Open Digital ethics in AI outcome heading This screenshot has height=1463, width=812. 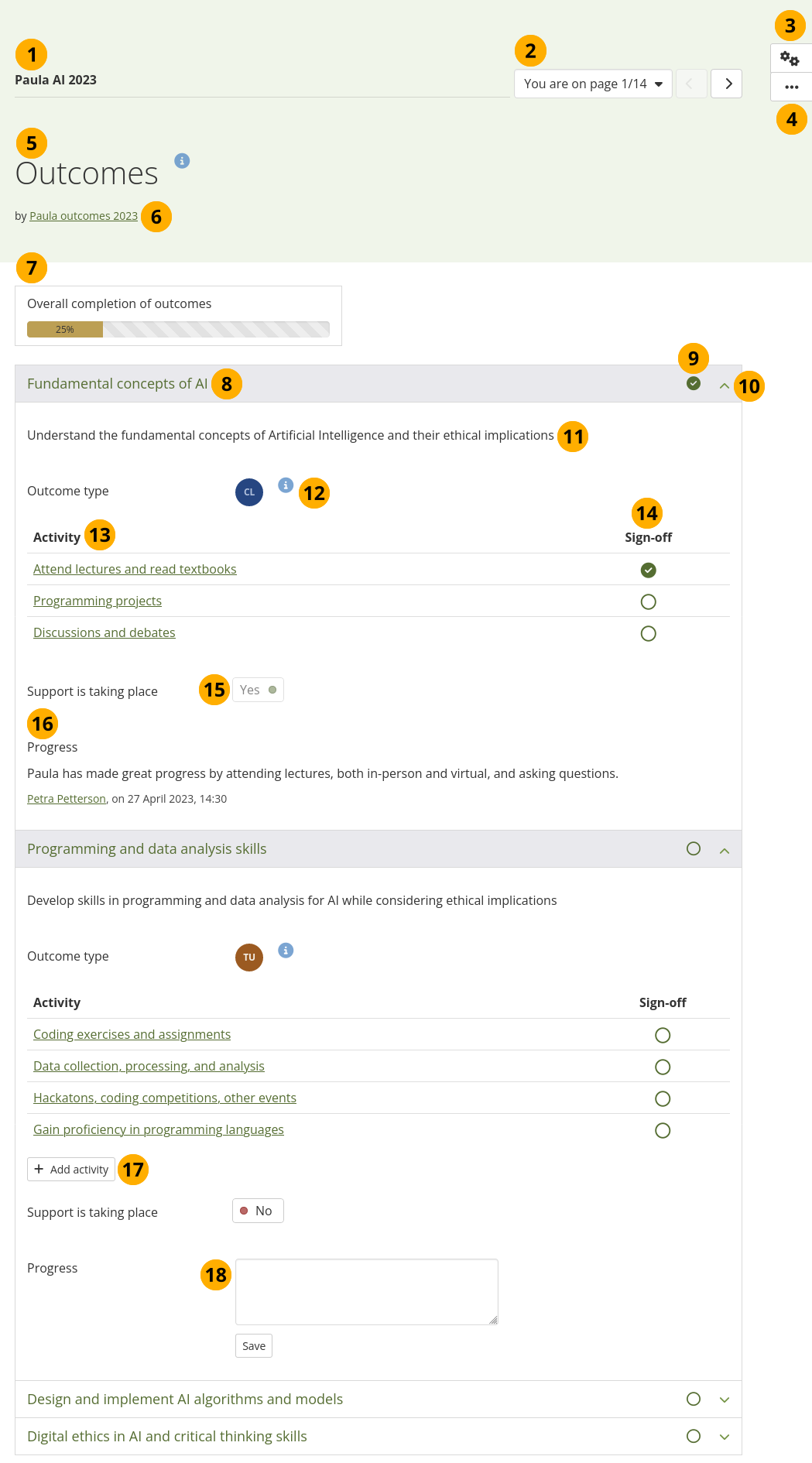pyautogui.click(x=167, y=1437)
